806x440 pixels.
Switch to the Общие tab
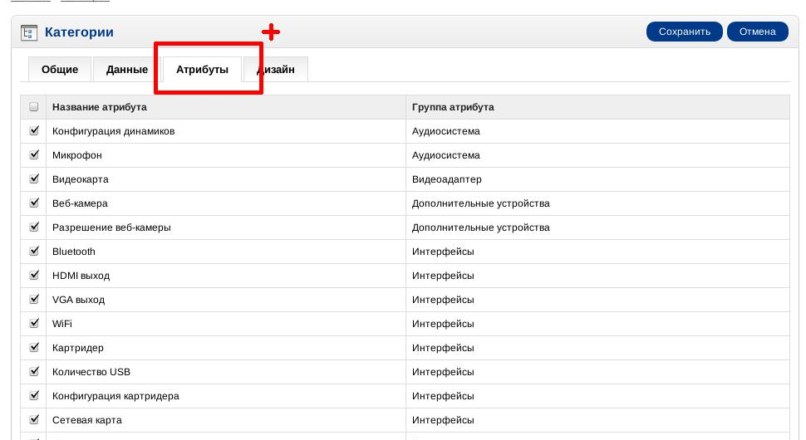pyautogui.click(x=60, y=69)
